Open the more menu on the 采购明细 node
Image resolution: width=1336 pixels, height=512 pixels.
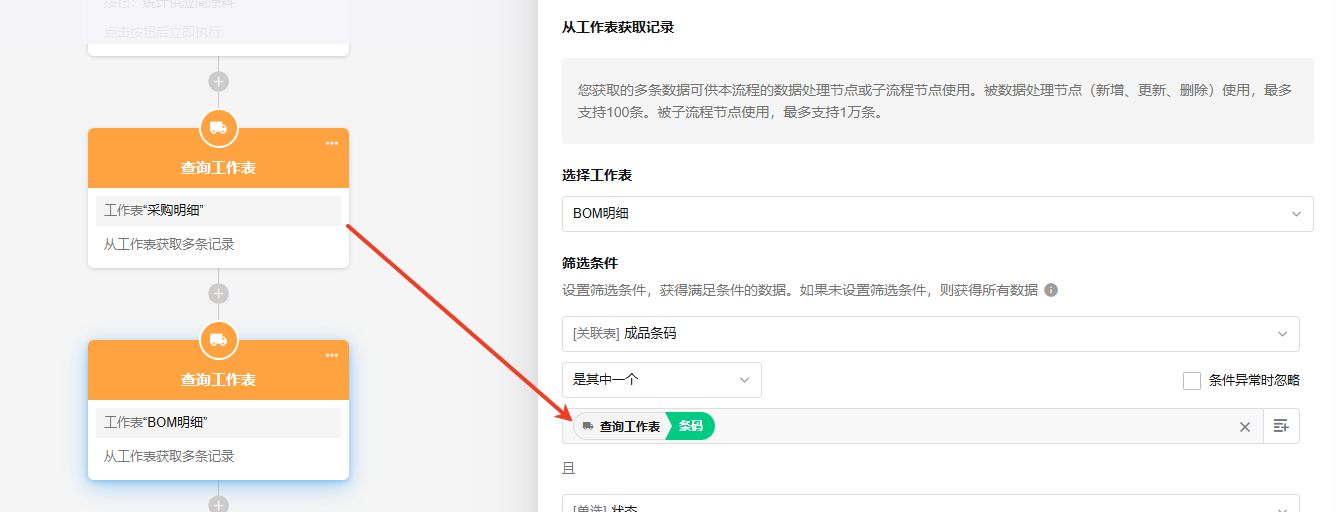coord(332,143)
